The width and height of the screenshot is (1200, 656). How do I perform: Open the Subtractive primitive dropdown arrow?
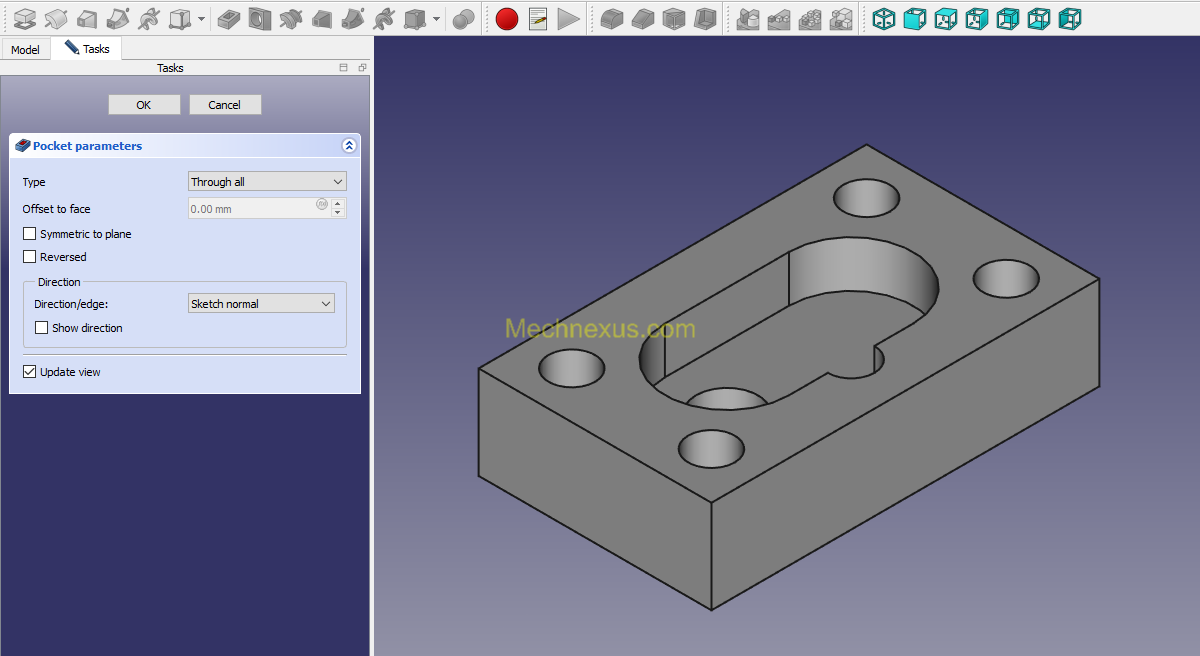(437, 18)
